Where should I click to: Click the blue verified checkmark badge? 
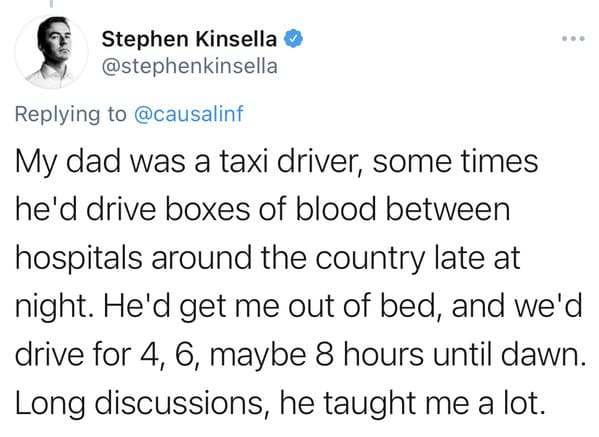coord(293,39)
